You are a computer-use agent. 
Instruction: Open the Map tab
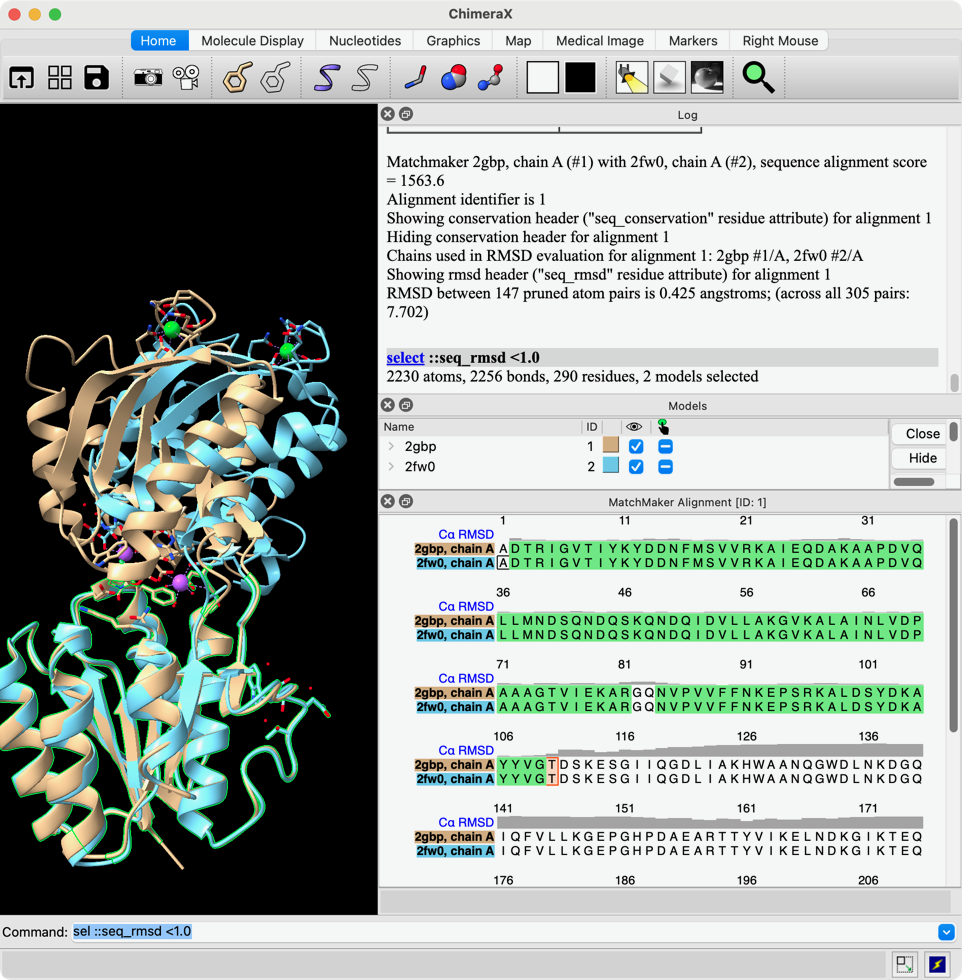tap(518, 41)
